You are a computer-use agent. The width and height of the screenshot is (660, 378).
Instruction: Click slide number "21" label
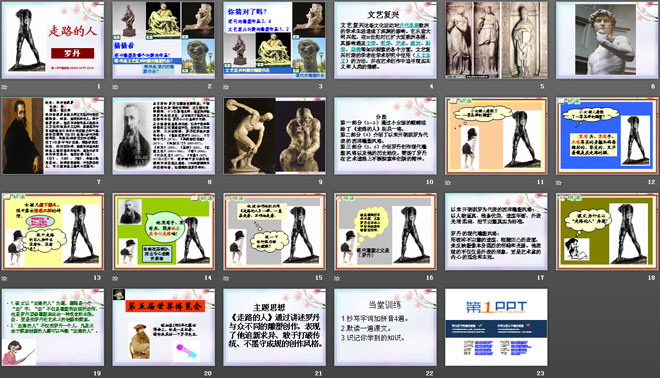[x=319, y=373]
